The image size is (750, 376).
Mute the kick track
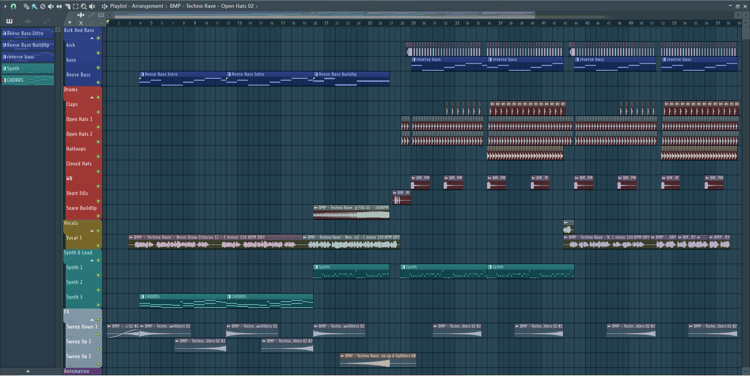tap(99, 53)
